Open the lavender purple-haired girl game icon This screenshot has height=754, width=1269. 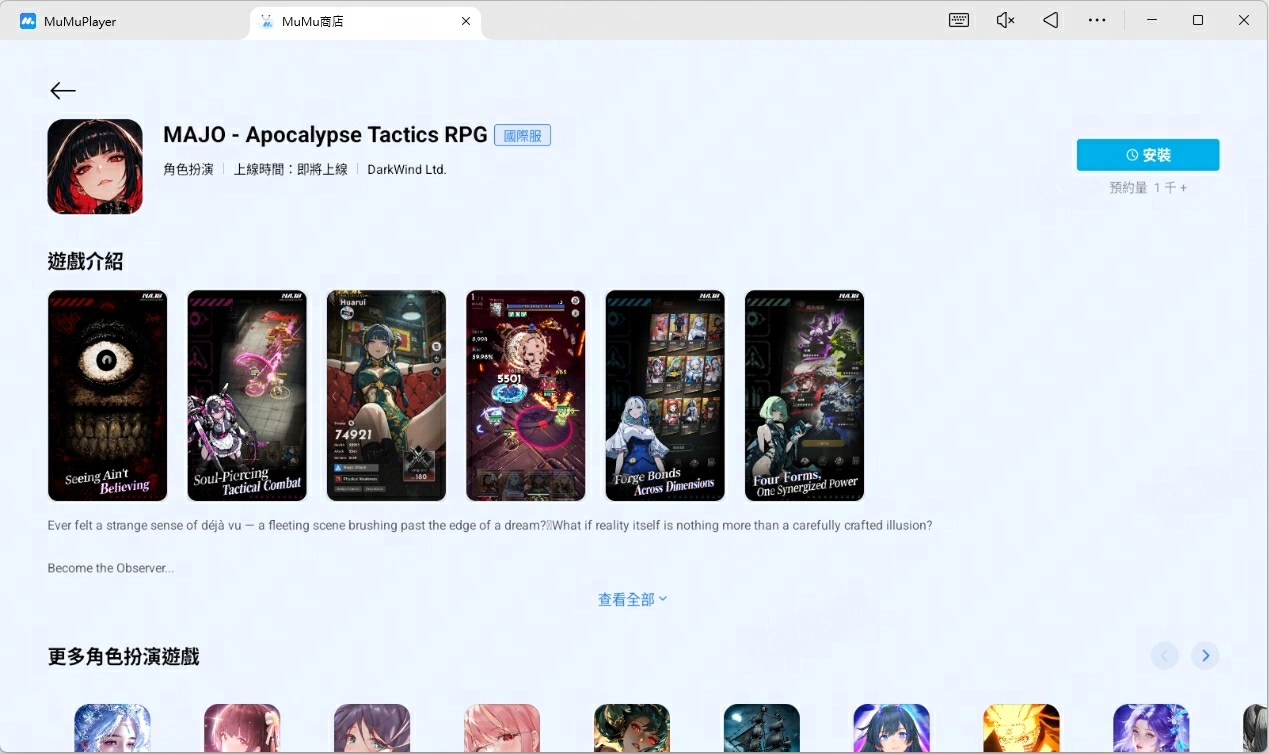[x=1151, y=728]
